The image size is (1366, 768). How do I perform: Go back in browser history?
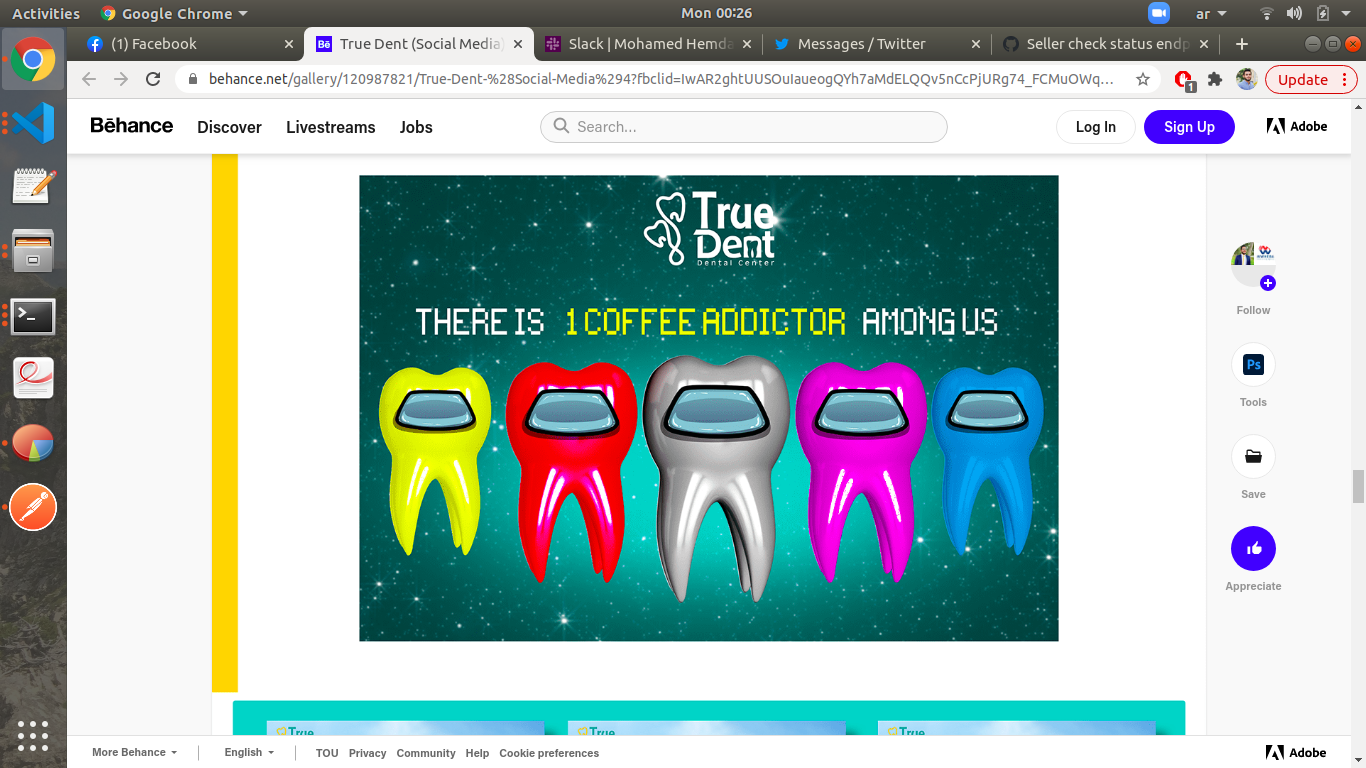click(89, 80)
